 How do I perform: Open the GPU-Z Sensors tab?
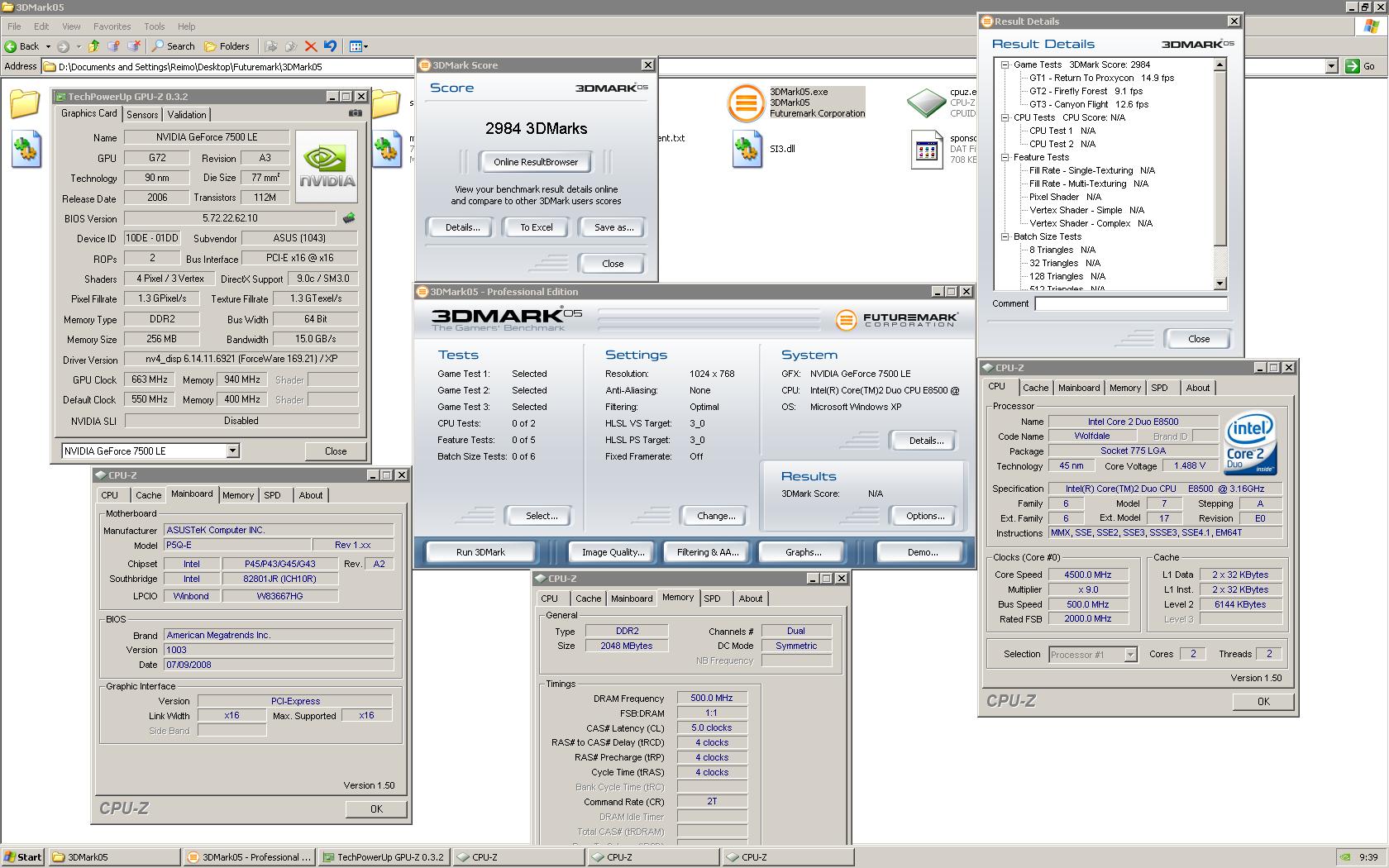pos(142,115)
